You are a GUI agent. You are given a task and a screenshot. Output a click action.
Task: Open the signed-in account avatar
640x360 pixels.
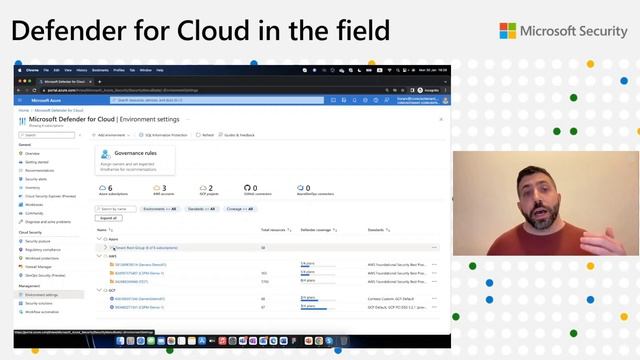(x=445, y=100)
